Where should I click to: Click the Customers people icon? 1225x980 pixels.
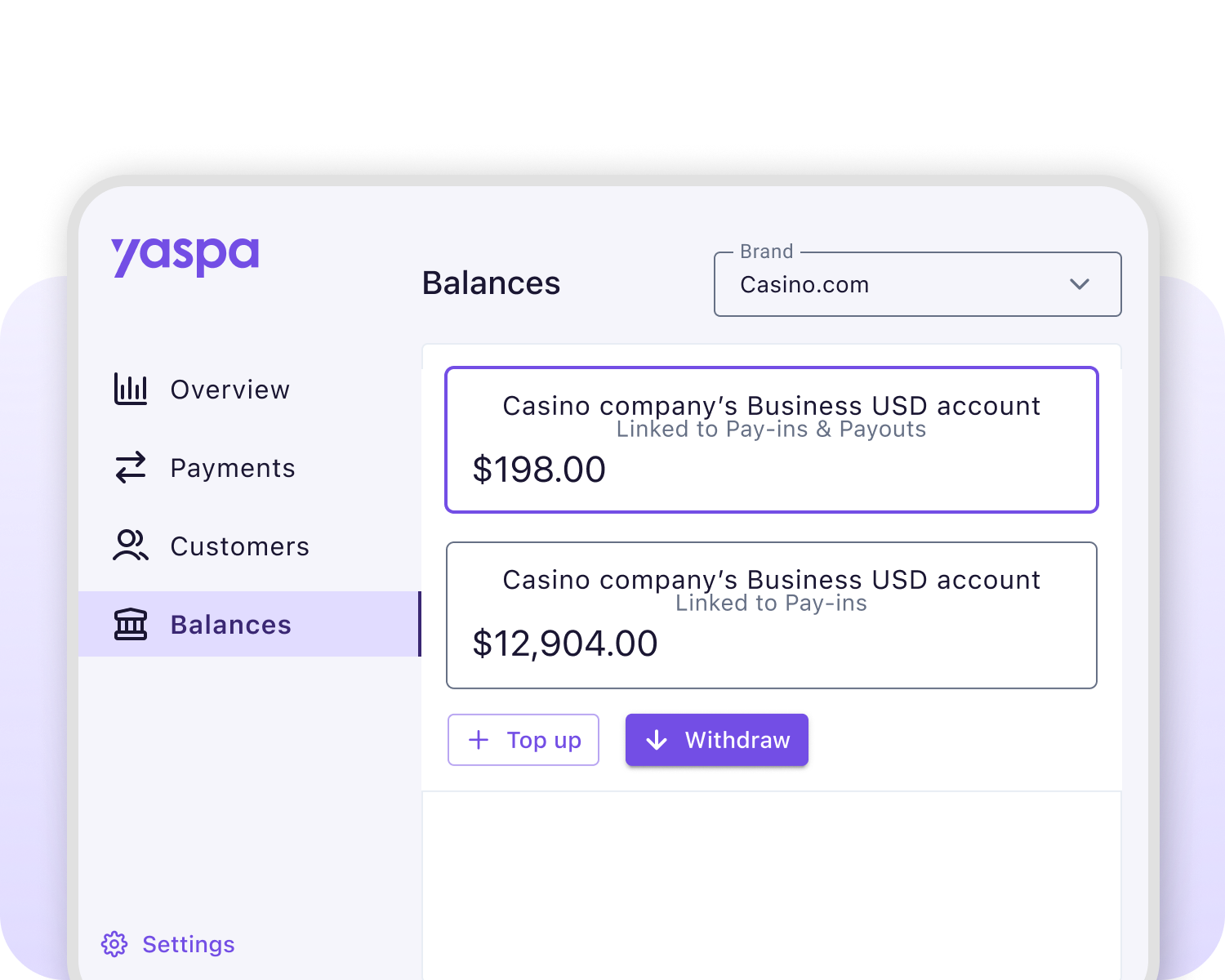[x=131, y=546]
